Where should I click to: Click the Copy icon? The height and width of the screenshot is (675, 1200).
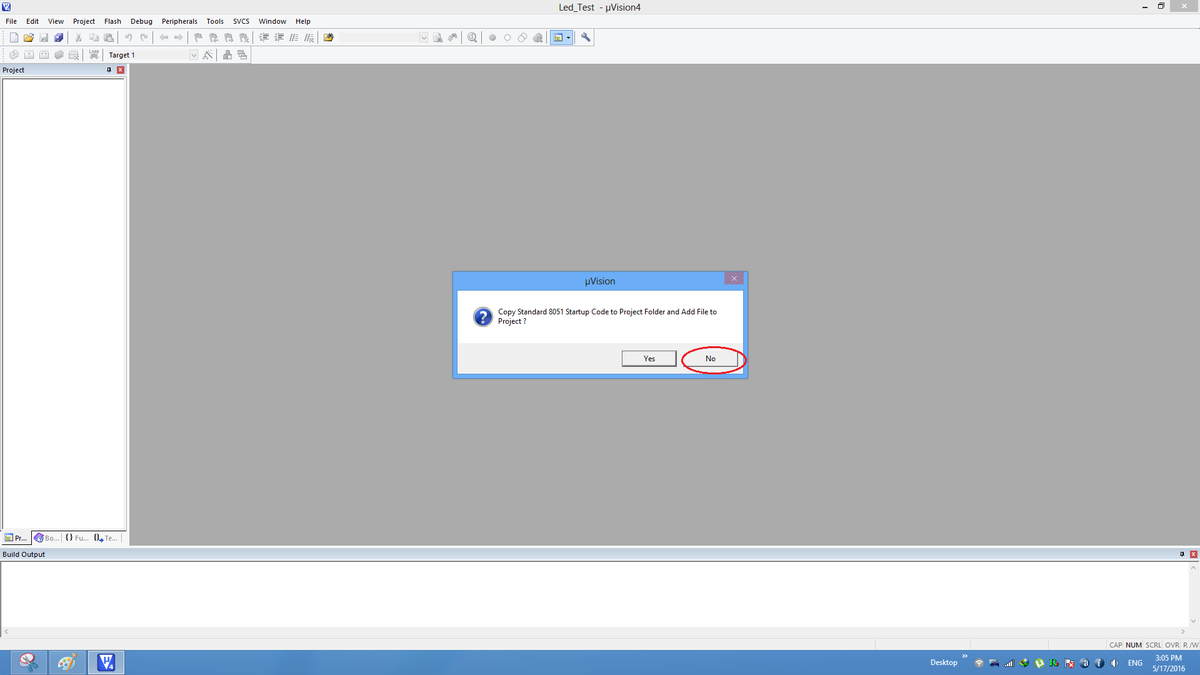[93, 38]
